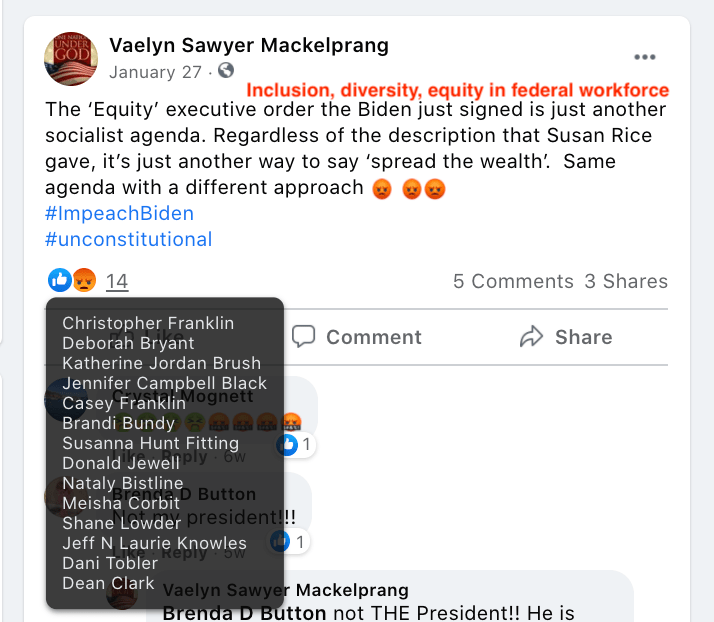Viewport: 714px width, 622px height.
Task: Click the like count badge beside the emoji comment
Action: point(295,444)
